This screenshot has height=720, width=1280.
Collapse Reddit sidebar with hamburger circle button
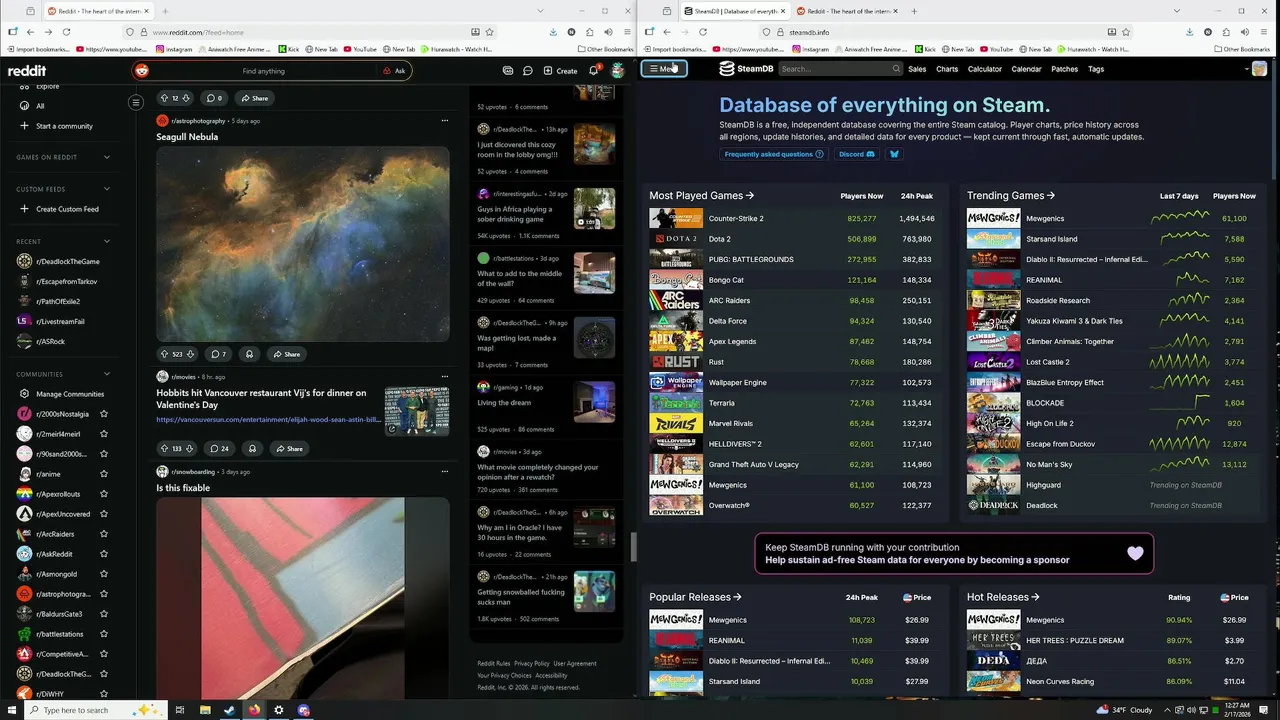click(x=136, y=102)
